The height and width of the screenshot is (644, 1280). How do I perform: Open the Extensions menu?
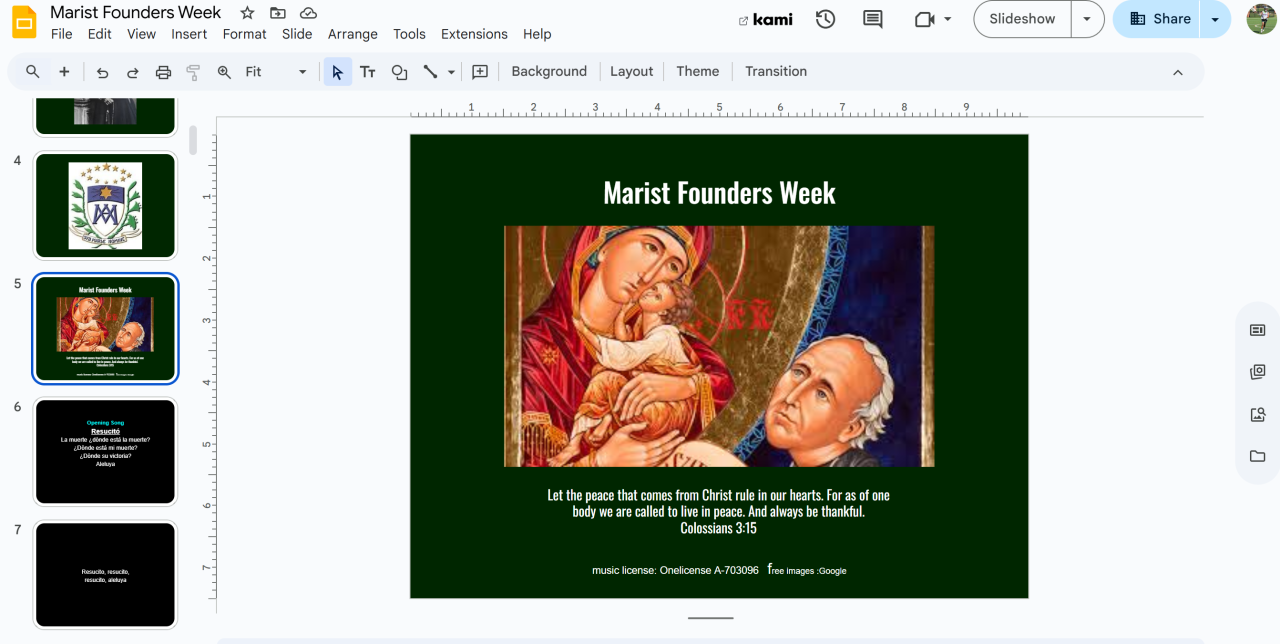(474, 34)
